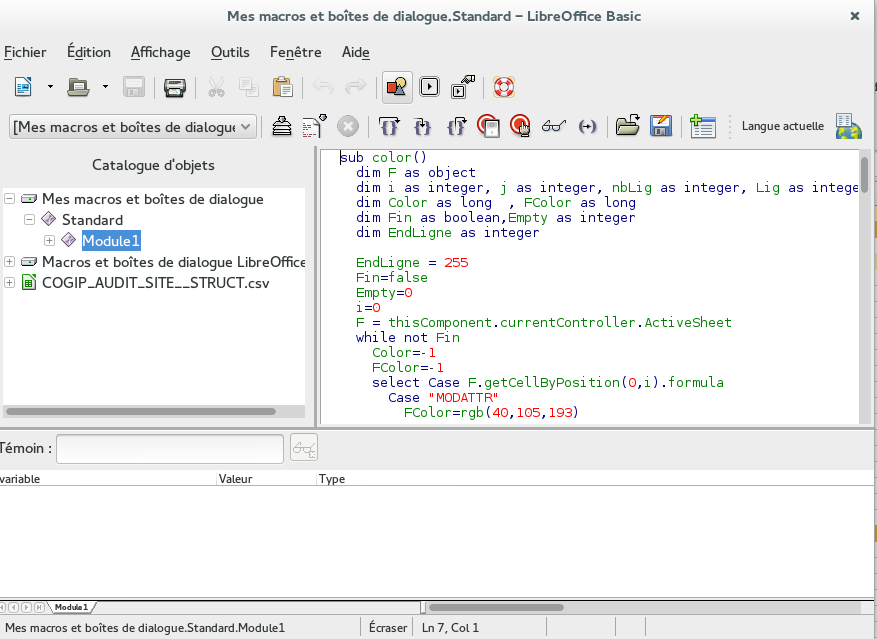Open the Fenêtre menu

295,52
